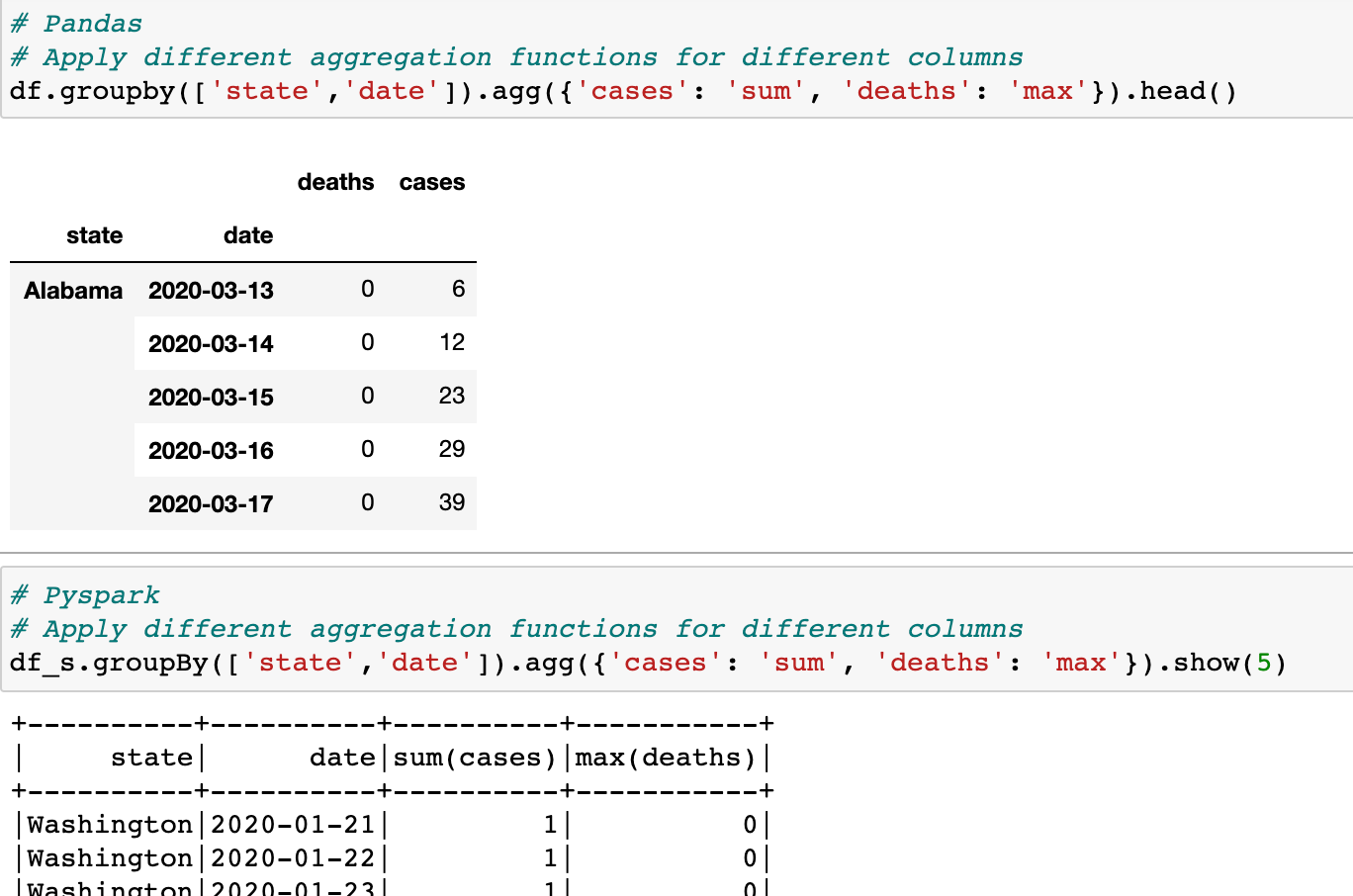Viewport: 1353px width, 896px height.
Task: Click the deaths column header in the table
Action: point(335,182)
